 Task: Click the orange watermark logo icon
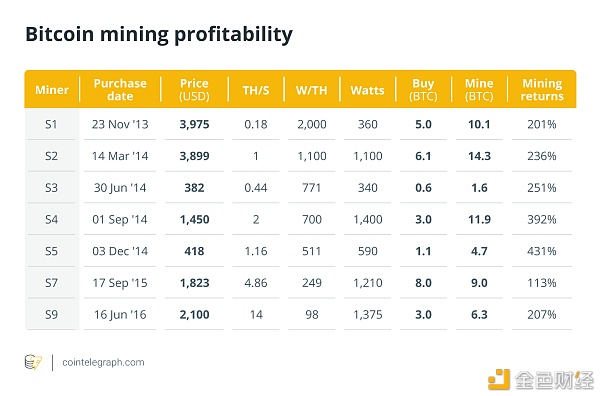pyautogui.click(x=499, y=380)
